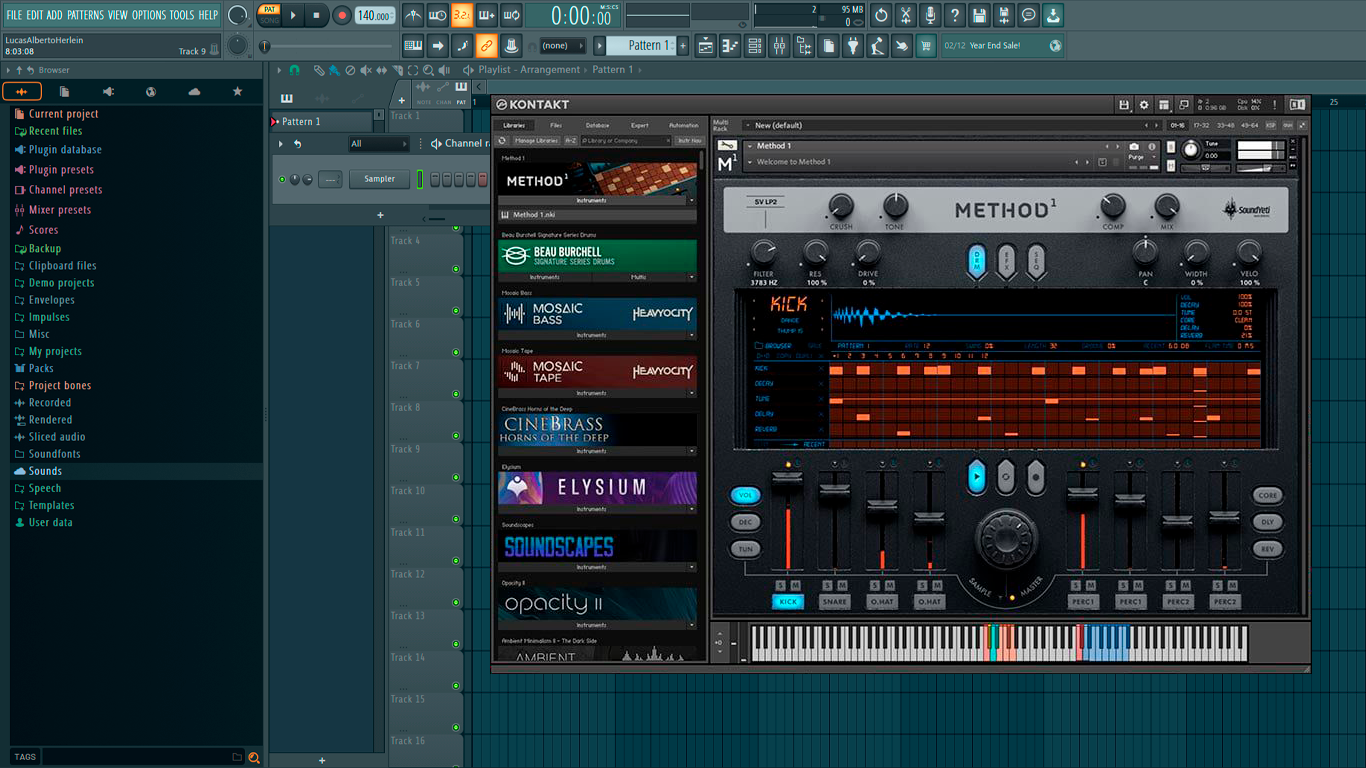Click the browser plugin star favorites icon
Screen dimensions: 1366x768
coord(237,92)
